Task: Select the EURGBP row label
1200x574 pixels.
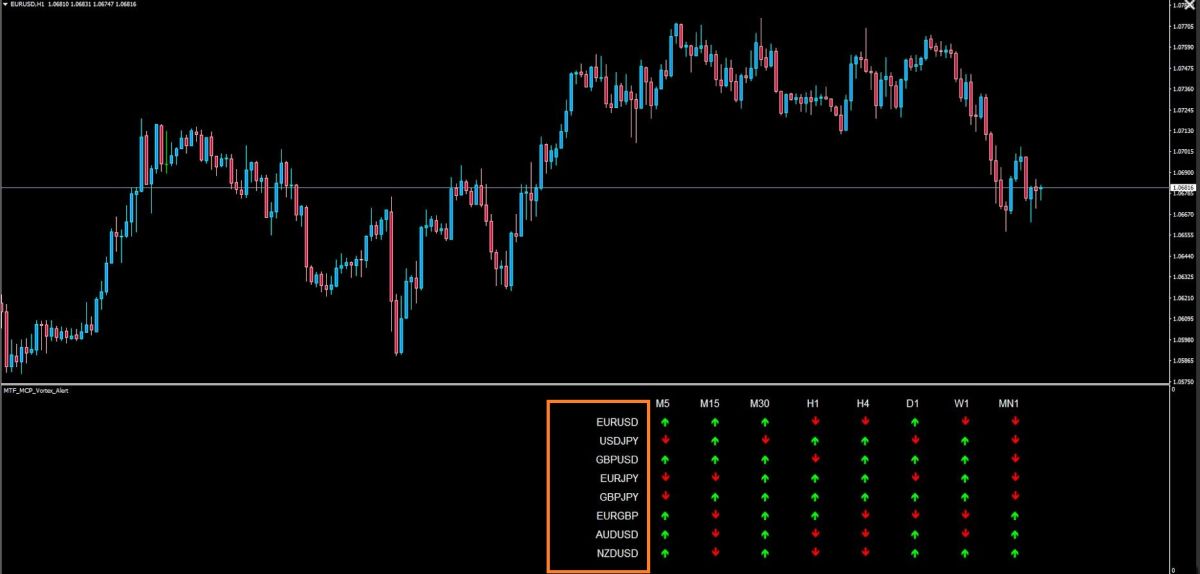Action: (x=617, y=515)
